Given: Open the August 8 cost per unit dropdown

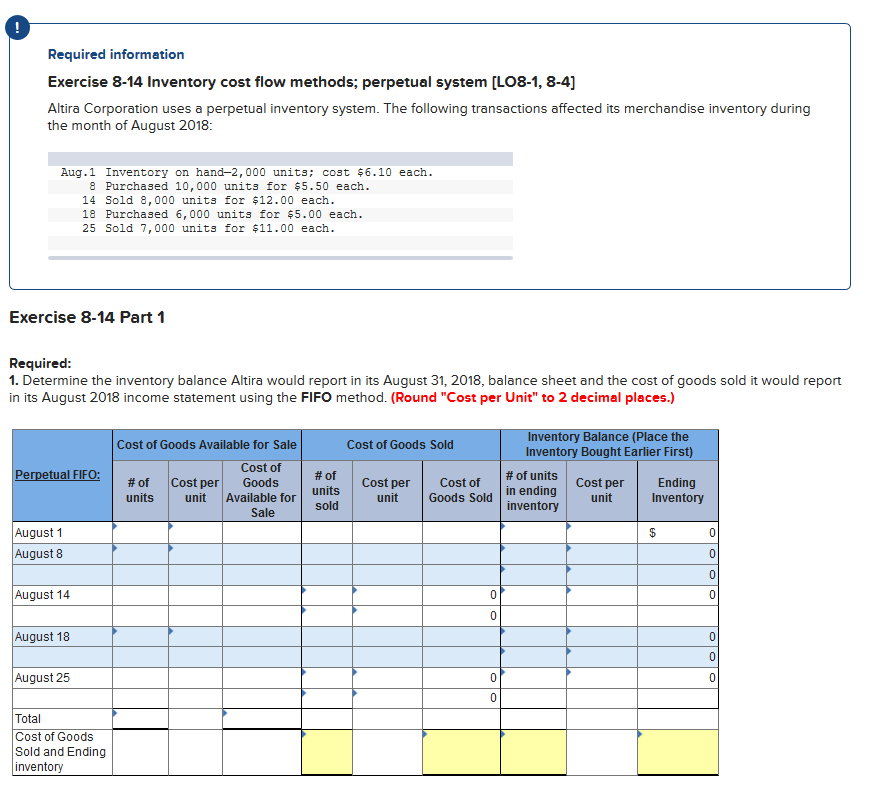Looking at the screenshot, I should [x=171, y=548].
